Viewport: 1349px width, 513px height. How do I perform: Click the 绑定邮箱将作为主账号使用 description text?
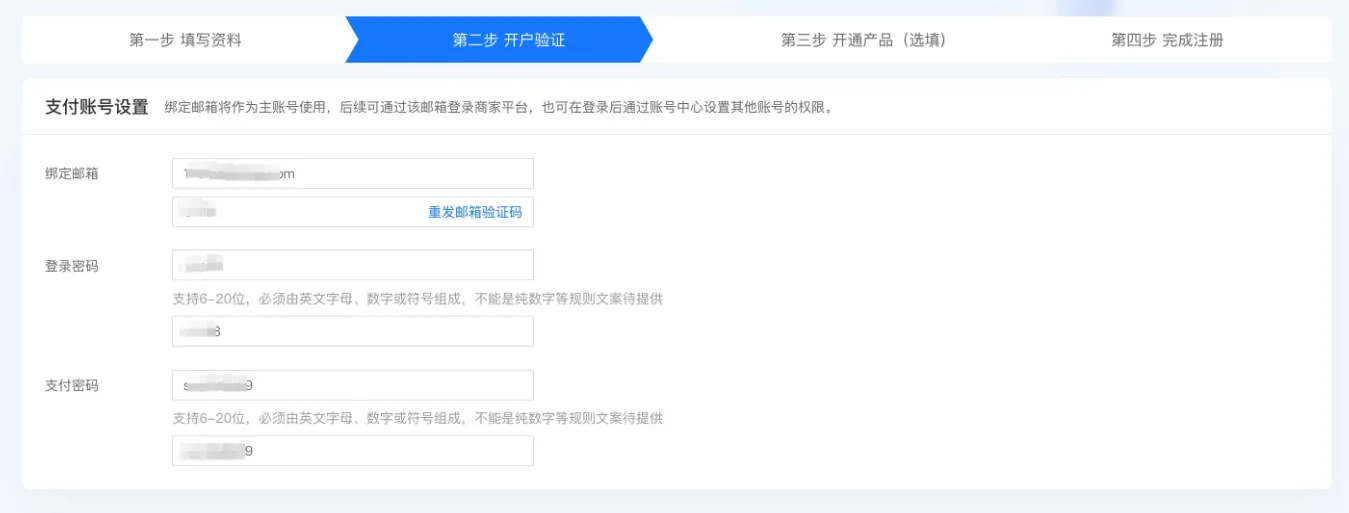(498, 108)
